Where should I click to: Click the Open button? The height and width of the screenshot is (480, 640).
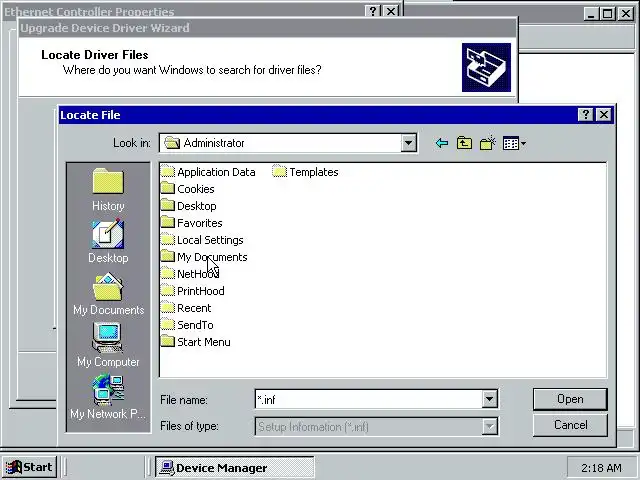tap(570, 399)
